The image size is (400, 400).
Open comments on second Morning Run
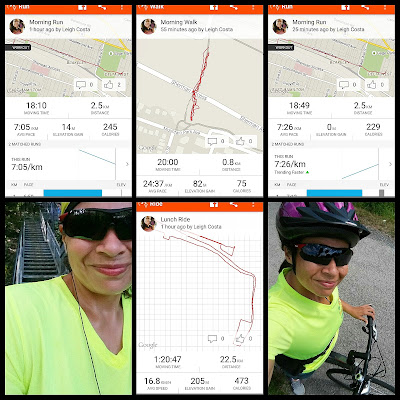point(344,85)
